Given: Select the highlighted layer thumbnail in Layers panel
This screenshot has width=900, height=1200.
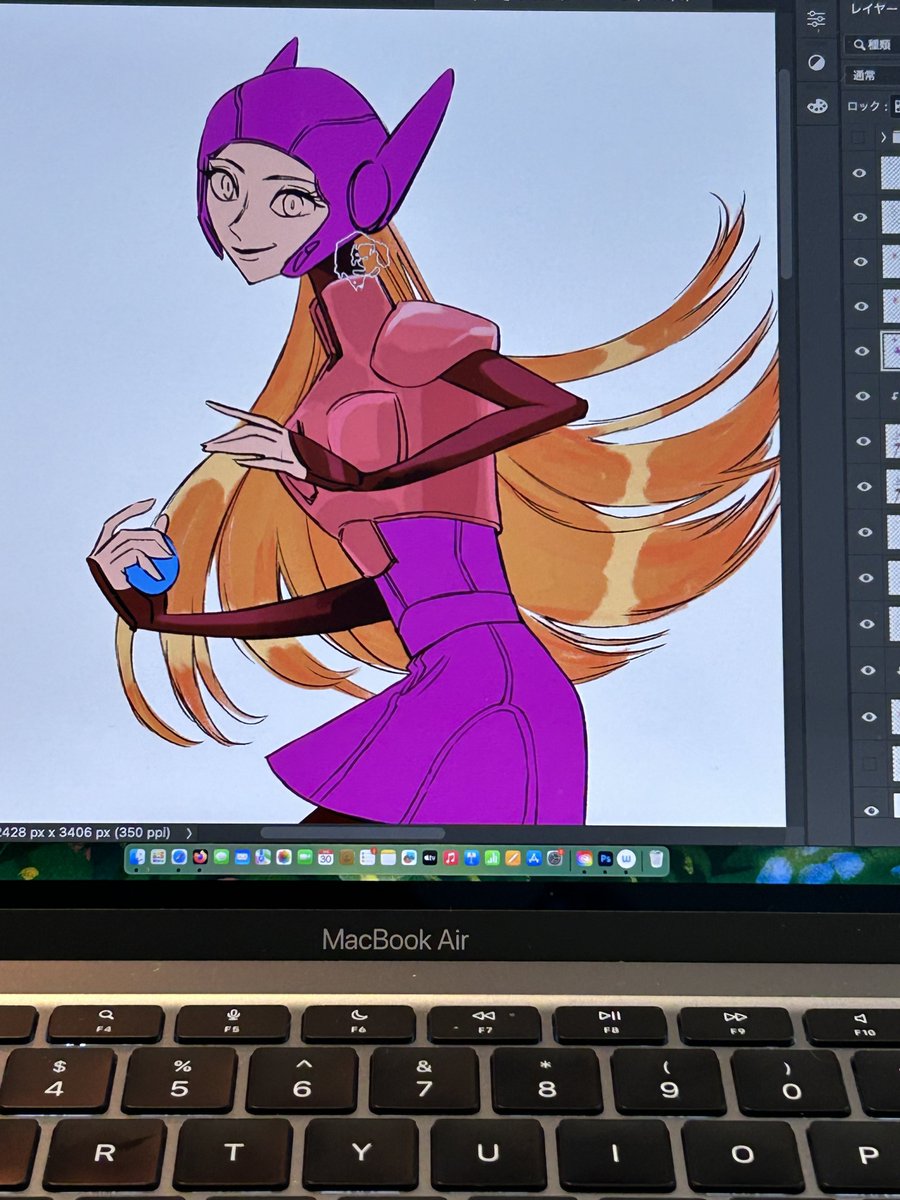Looking at the screenshot, I should pyautogui.click(x=890, y=350).
